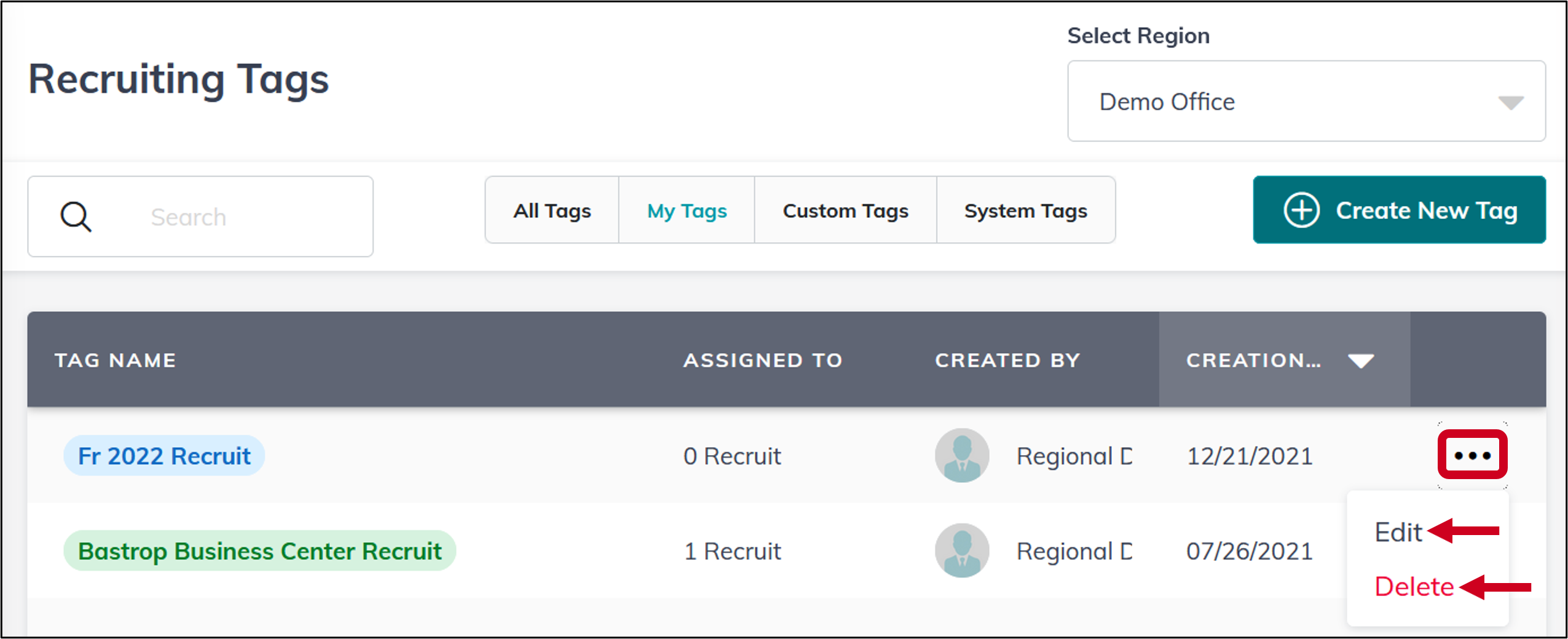Image resolution: width=1568 pixels, height=639 pixels.
Task: Open the Select Region dropdown showing Demo Office
Action: (x=1306, y=101)
